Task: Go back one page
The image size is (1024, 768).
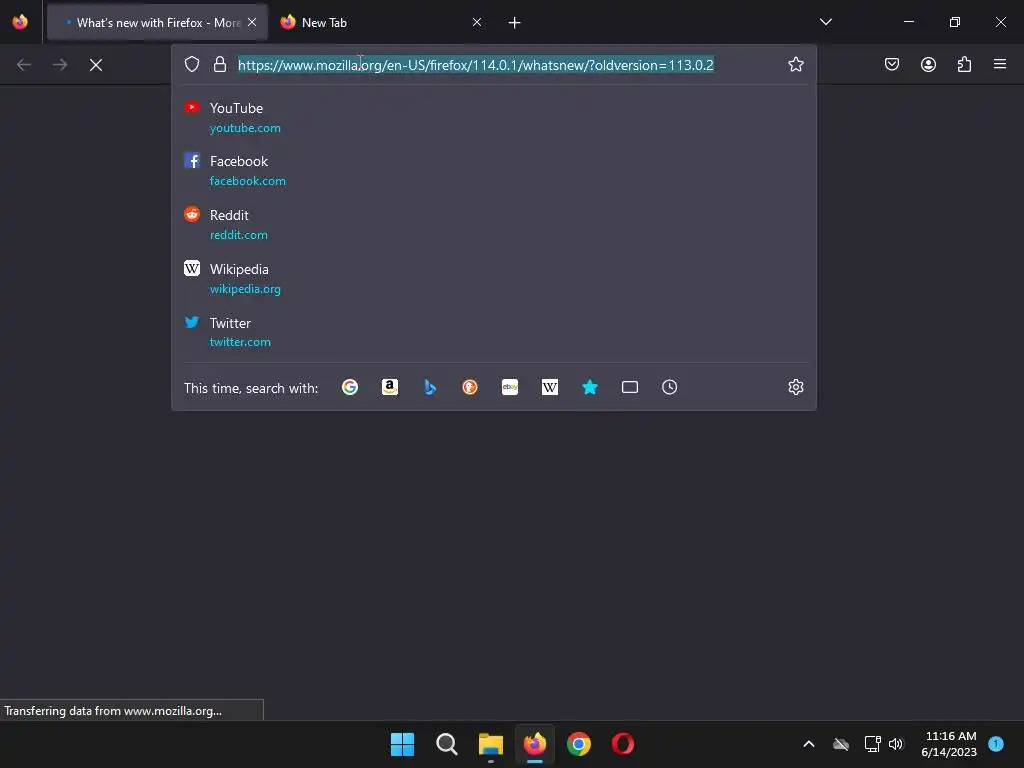Action: click(x=24, y=65)
